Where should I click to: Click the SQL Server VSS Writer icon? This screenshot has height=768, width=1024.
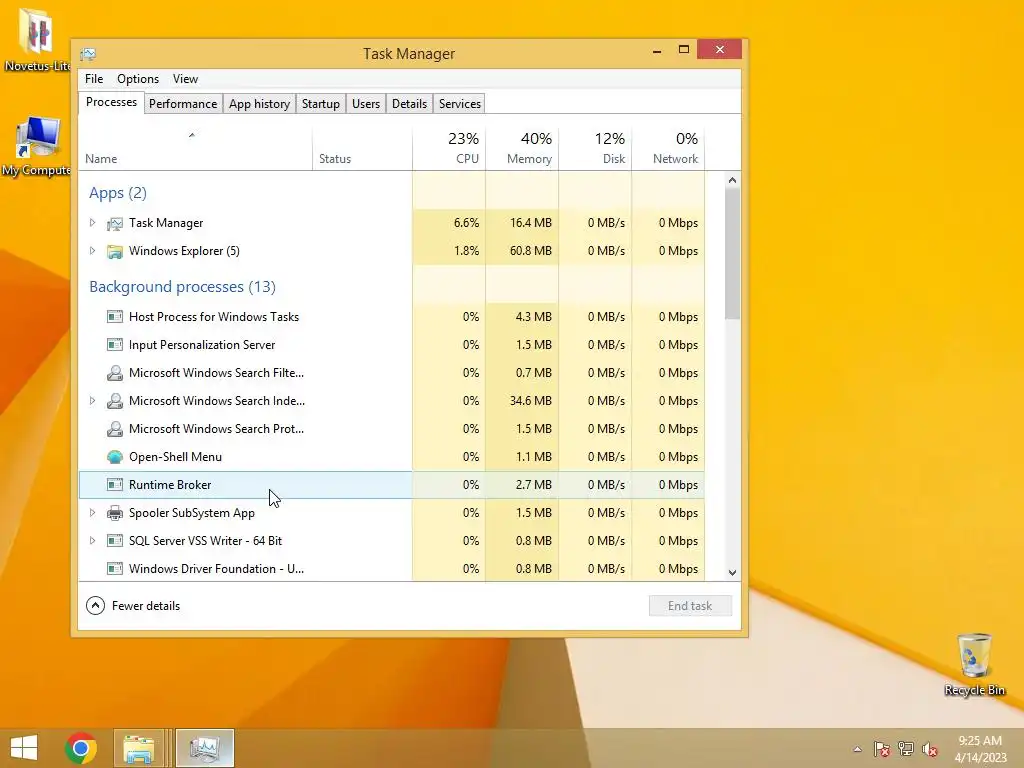click(115, 541)
